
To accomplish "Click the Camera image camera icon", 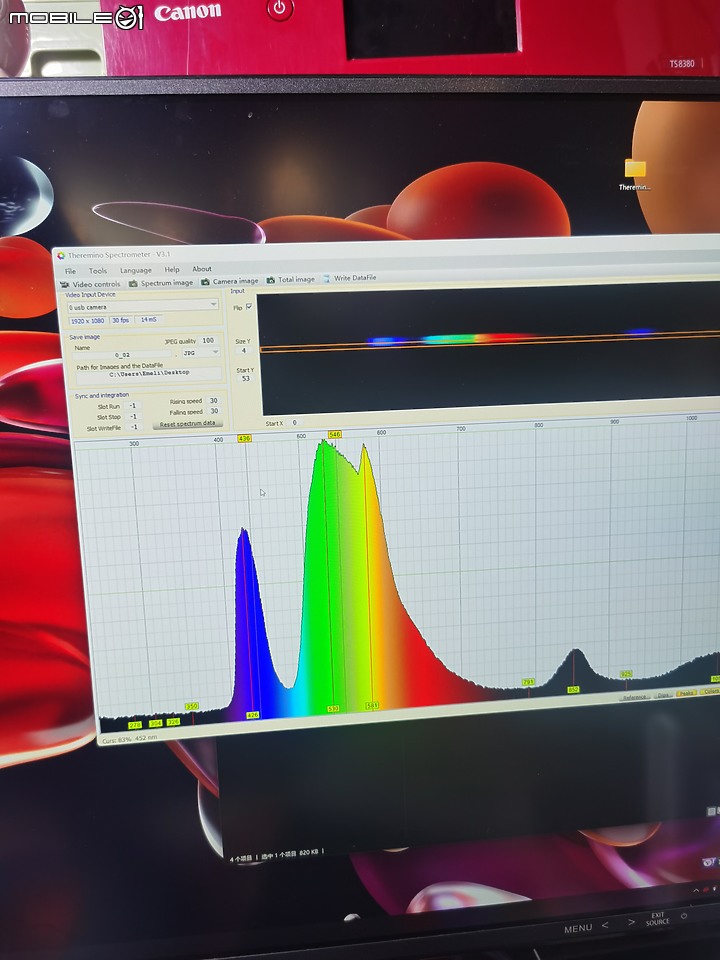I will coord(205,282).
